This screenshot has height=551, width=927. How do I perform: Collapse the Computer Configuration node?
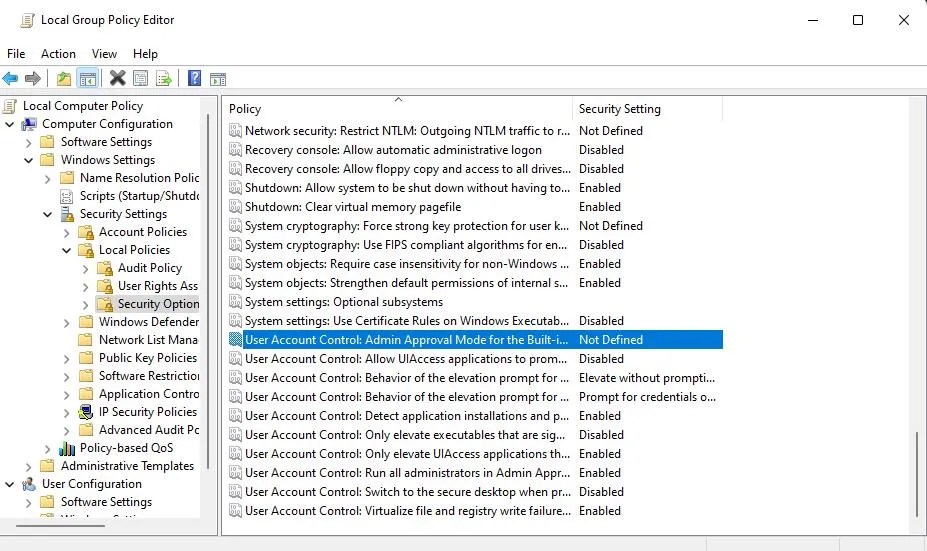(9, 124)
